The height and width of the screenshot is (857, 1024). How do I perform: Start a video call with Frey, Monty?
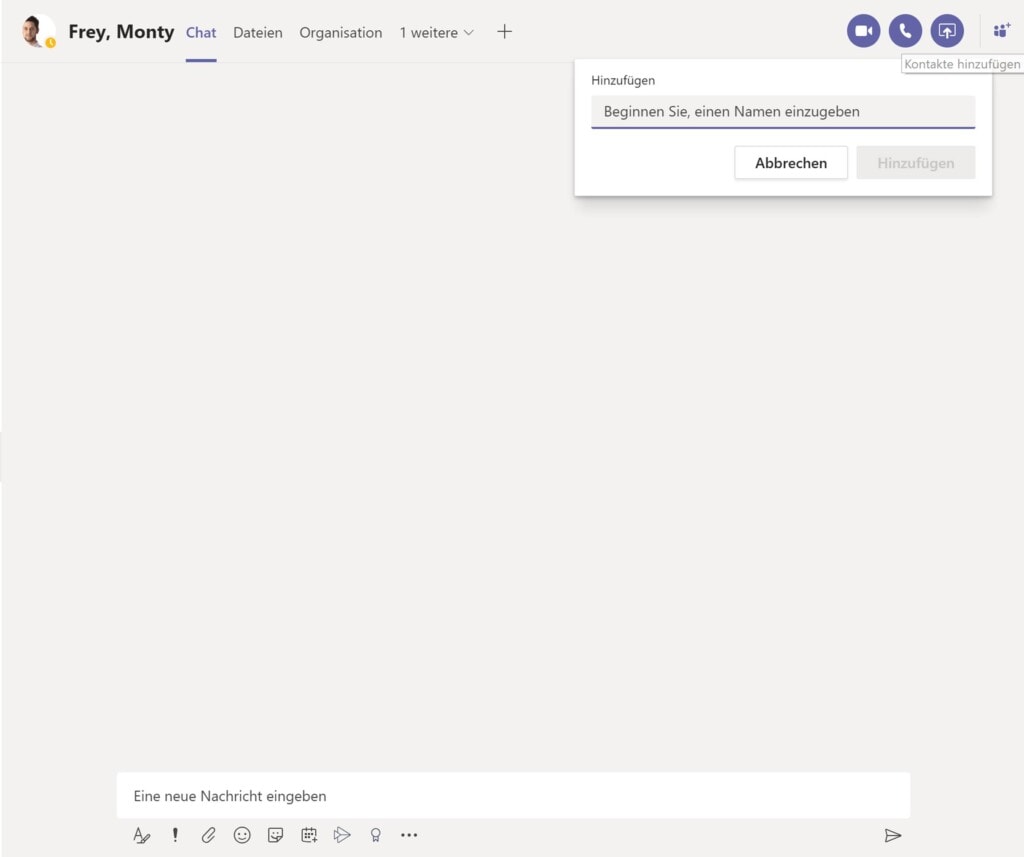[x=863, y=31]
